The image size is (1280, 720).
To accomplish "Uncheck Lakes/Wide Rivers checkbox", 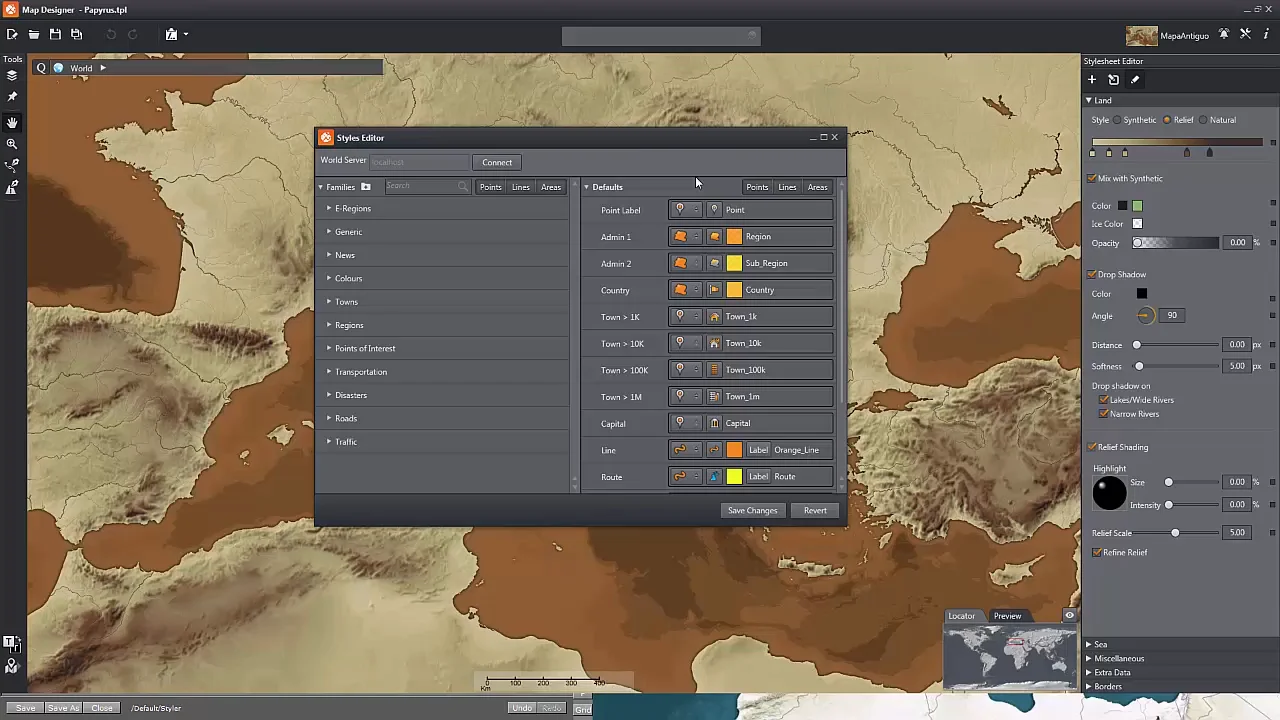I will pyautogui.click(x=1104, y=400).
